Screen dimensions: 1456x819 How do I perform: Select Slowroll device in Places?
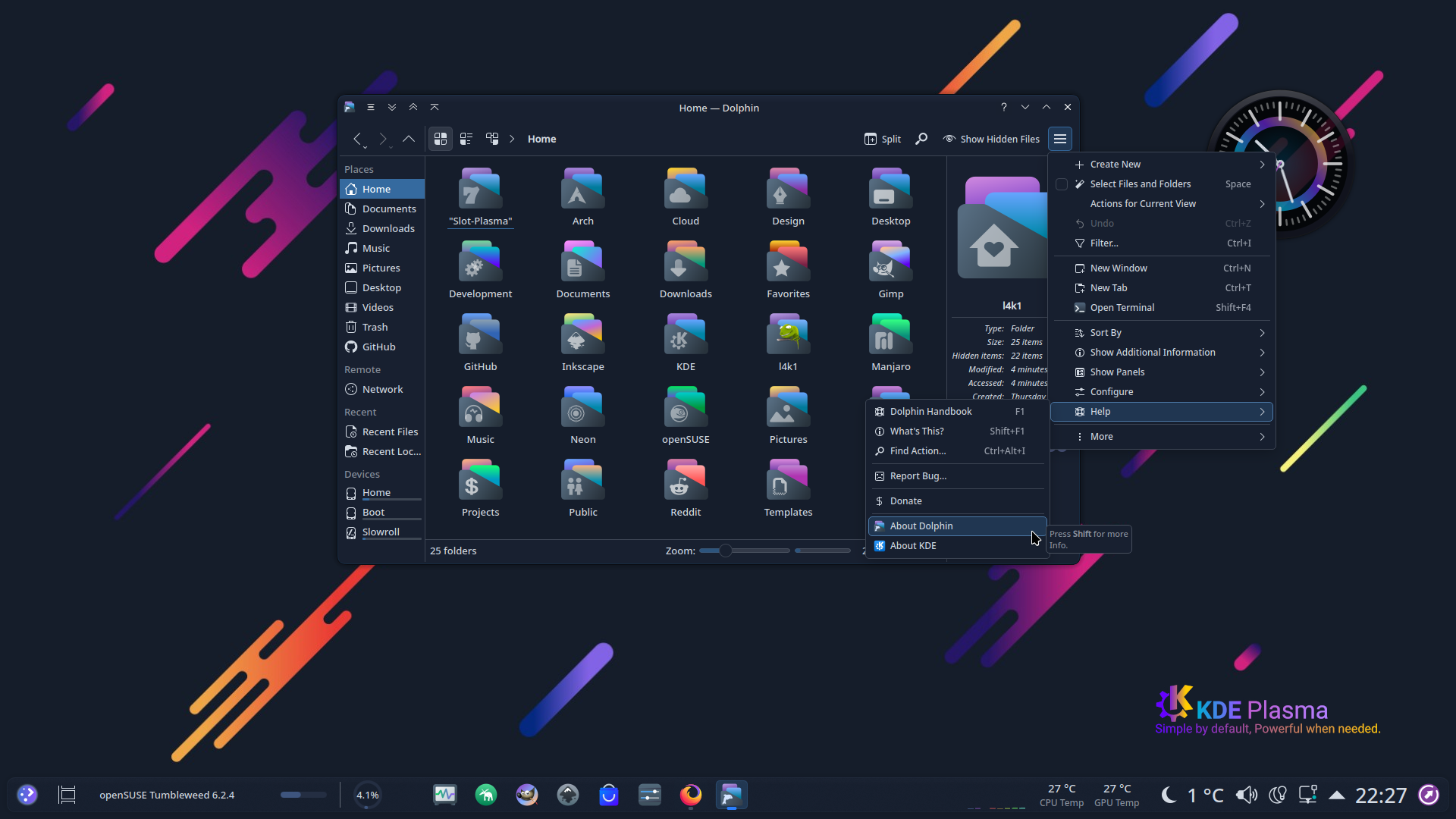tap(382, 532)
